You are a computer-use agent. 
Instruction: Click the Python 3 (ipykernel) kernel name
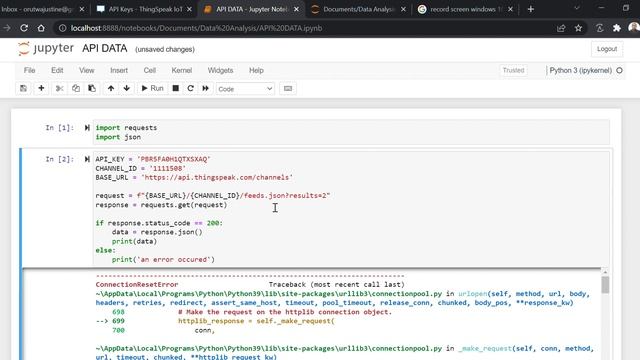tap(580, 70)
